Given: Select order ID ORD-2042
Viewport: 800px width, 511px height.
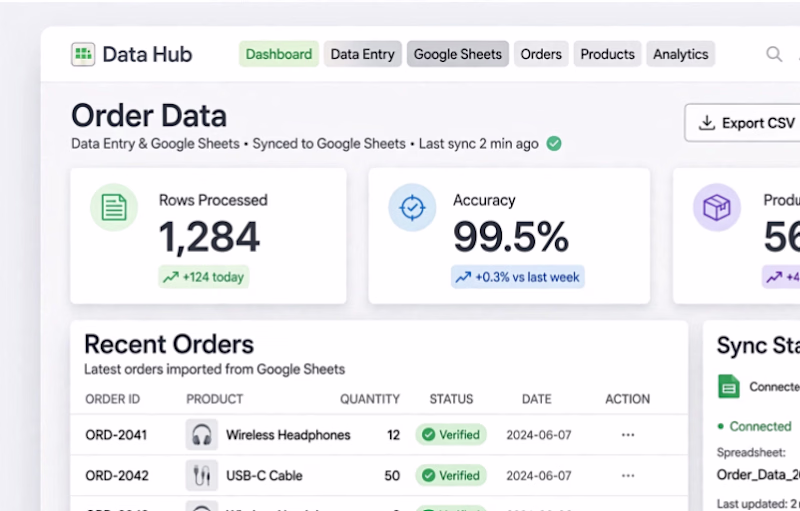Looking at the screenshot, I should [x=117, y=476].
